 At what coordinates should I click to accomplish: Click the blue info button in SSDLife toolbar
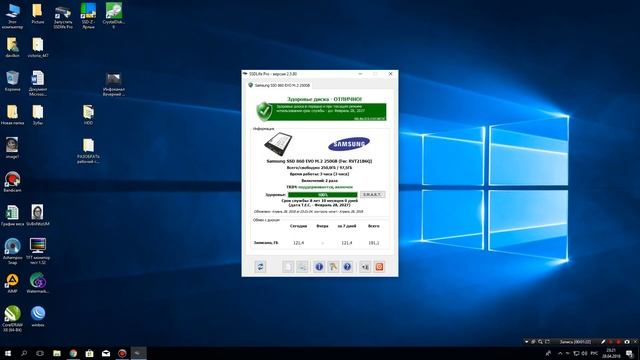[x=319, y=267]
